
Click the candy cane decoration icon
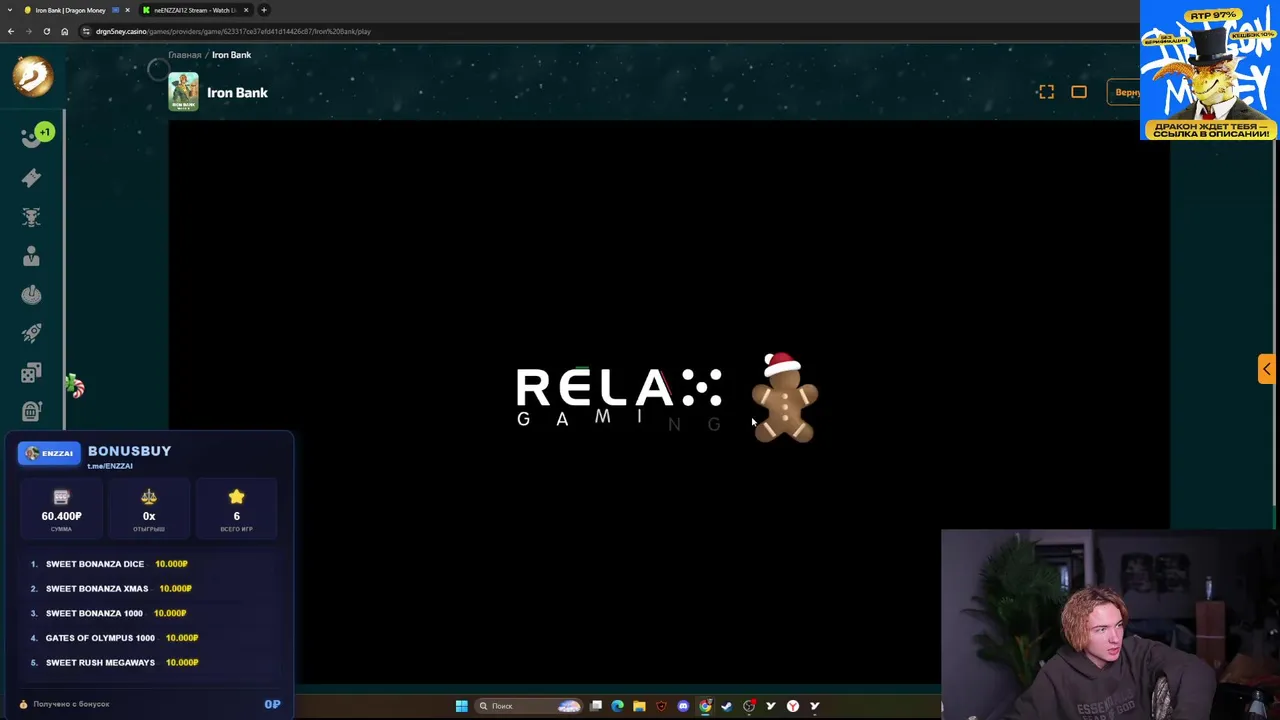point(76,386)
